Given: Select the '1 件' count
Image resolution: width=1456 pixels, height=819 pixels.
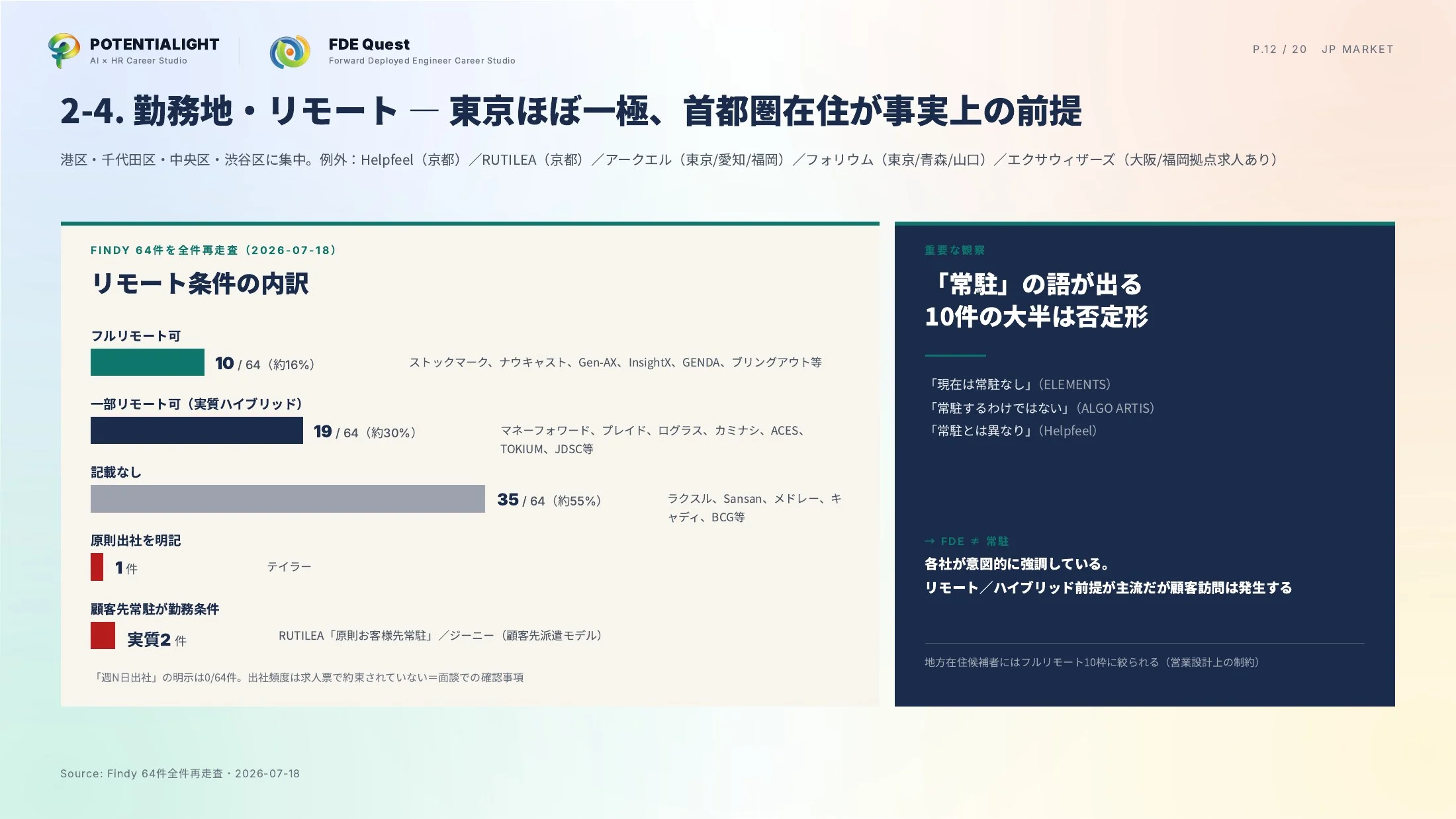Looking at the screenshot, I should click(x=126, y=568).
